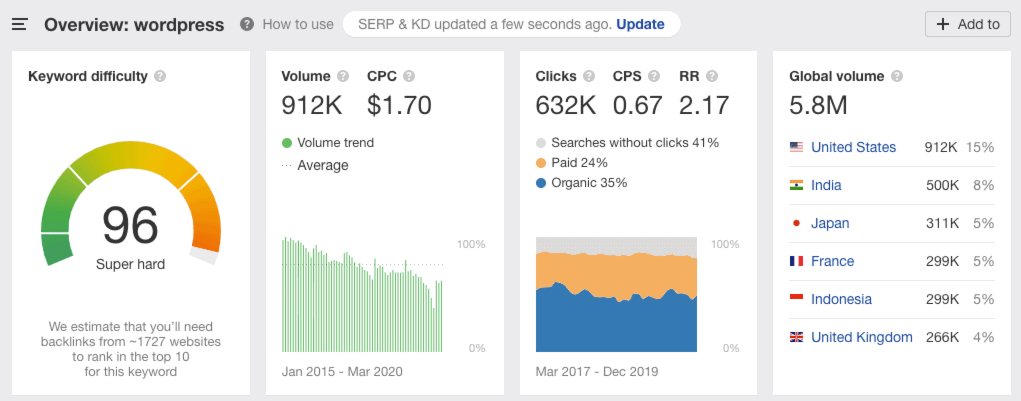This screenshot has width=1021, height=401.
Task: Click the 2.17 RR value
Action: [704, 105]
